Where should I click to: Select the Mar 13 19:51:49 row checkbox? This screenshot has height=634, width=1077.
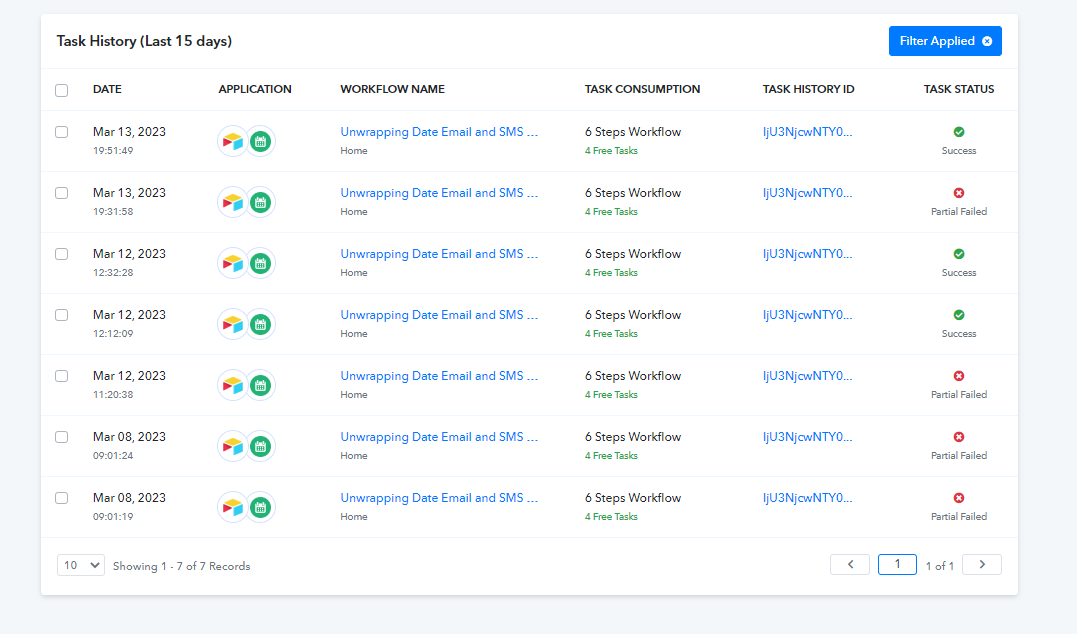[62, 132]
